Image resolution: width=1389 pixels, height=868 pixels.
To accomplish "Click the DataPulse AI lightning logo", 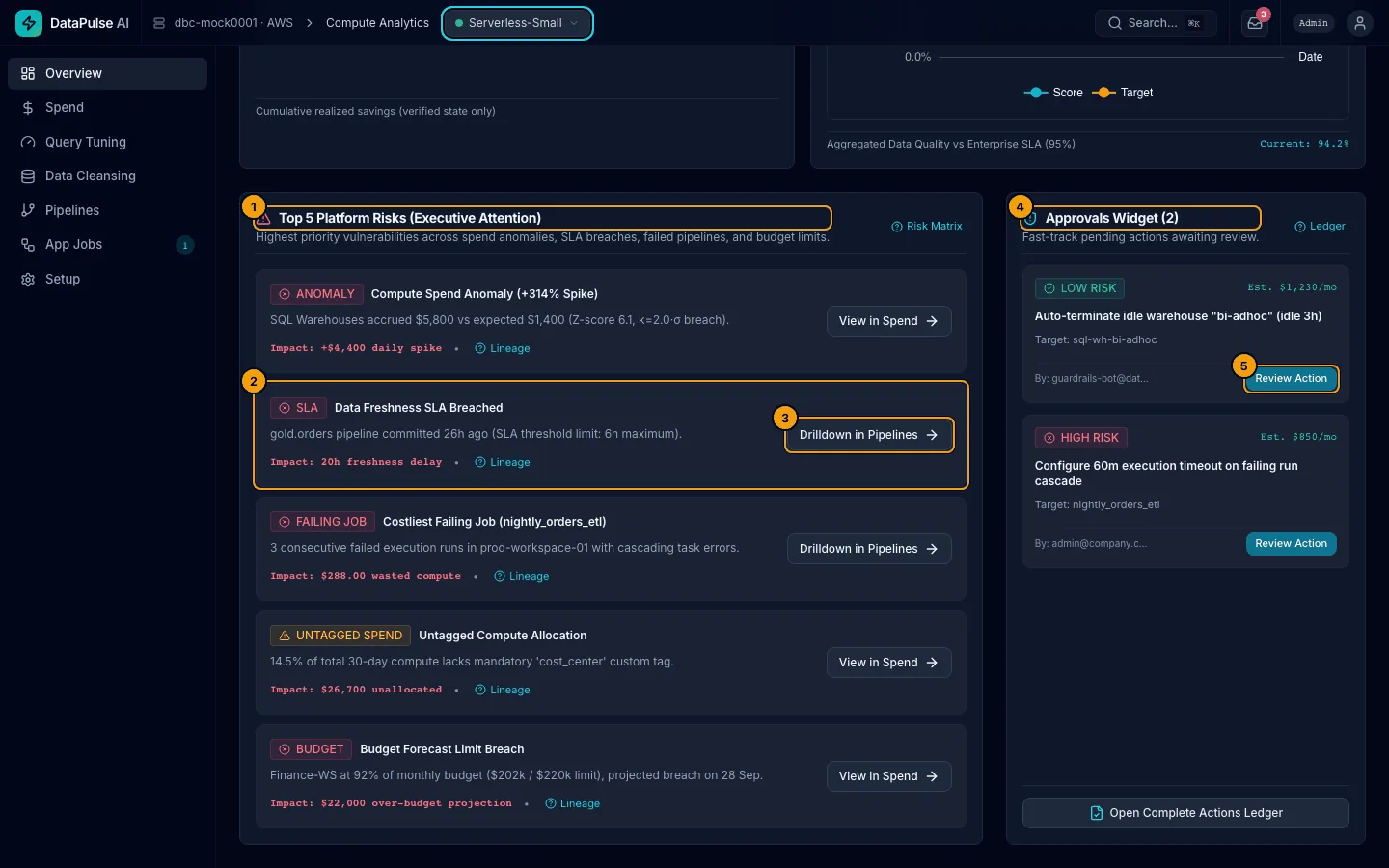I will 29,23.
